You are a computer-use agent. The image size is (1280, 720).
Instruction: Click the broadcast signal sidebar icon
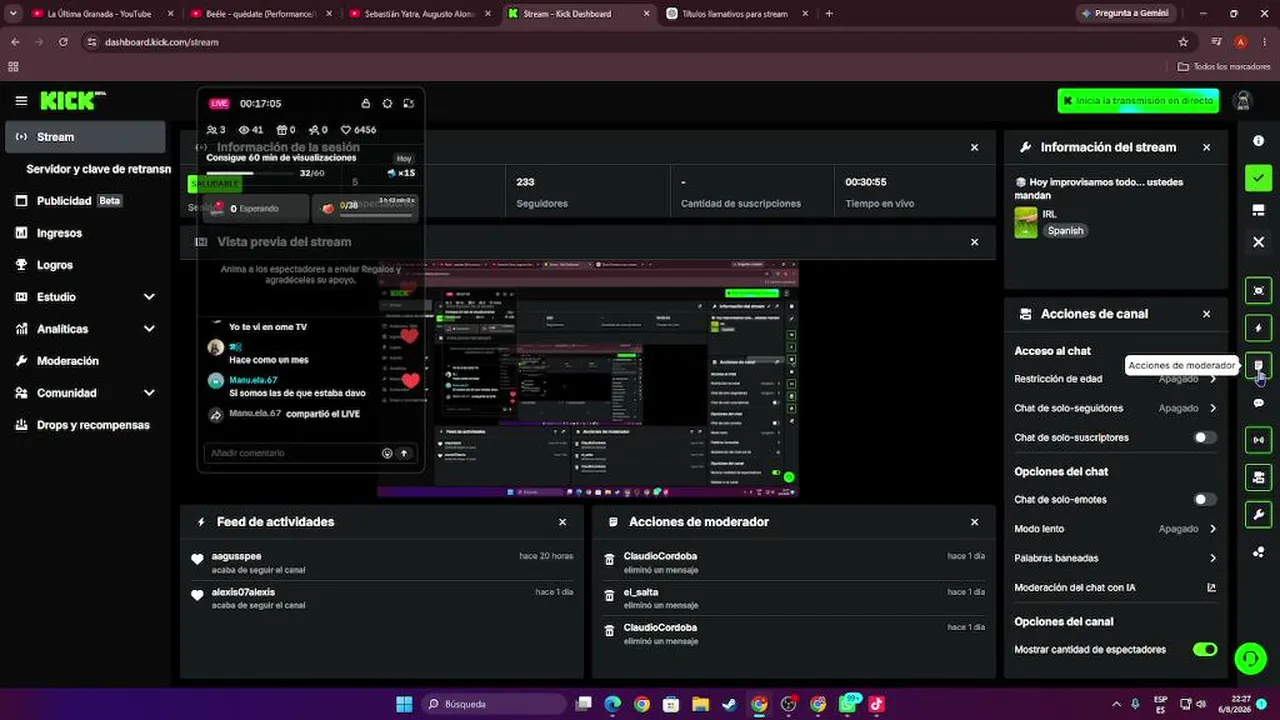click(1258, 440)
